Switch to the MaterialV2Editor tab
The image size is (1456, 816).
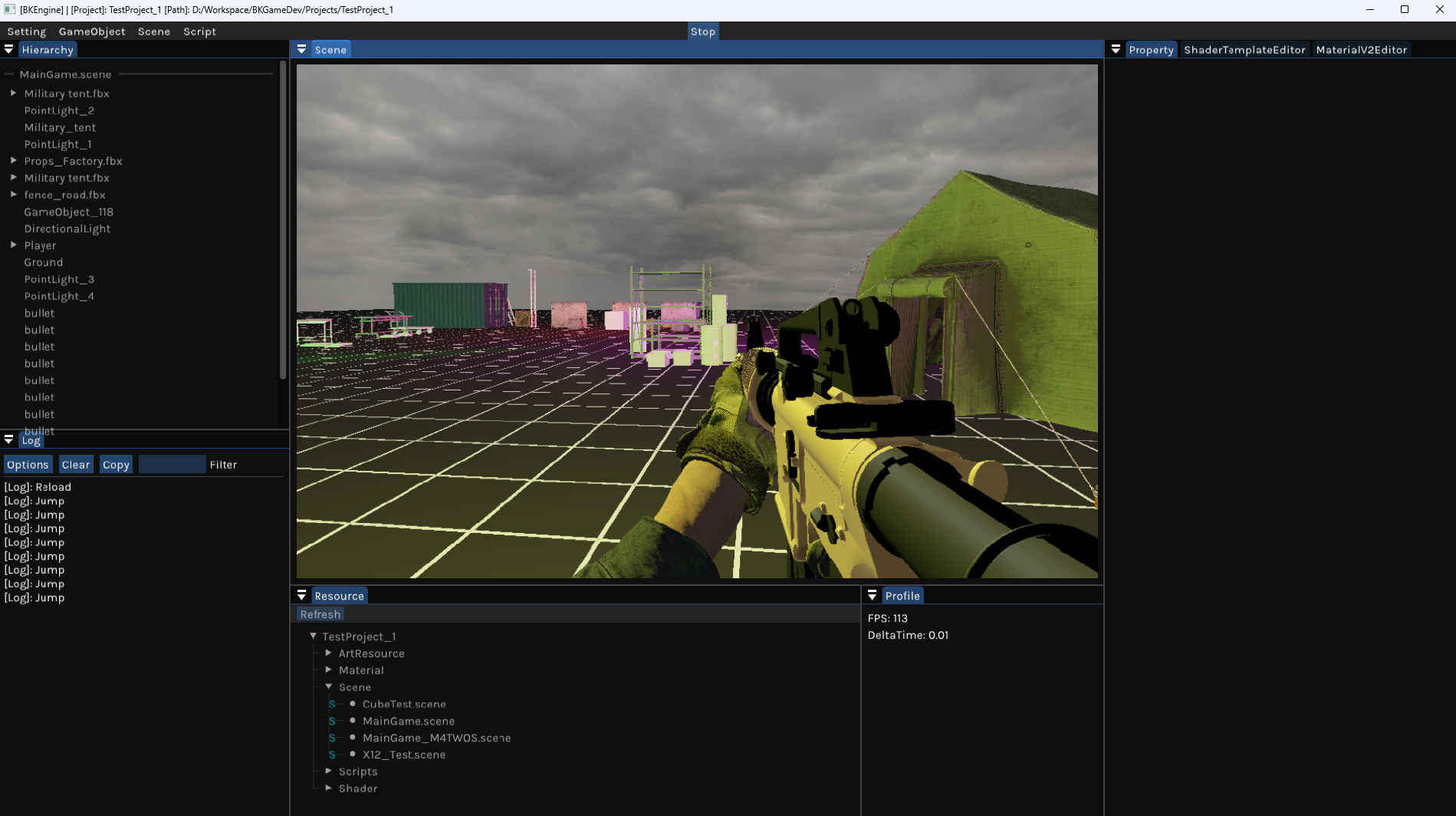click(1361, 50)
